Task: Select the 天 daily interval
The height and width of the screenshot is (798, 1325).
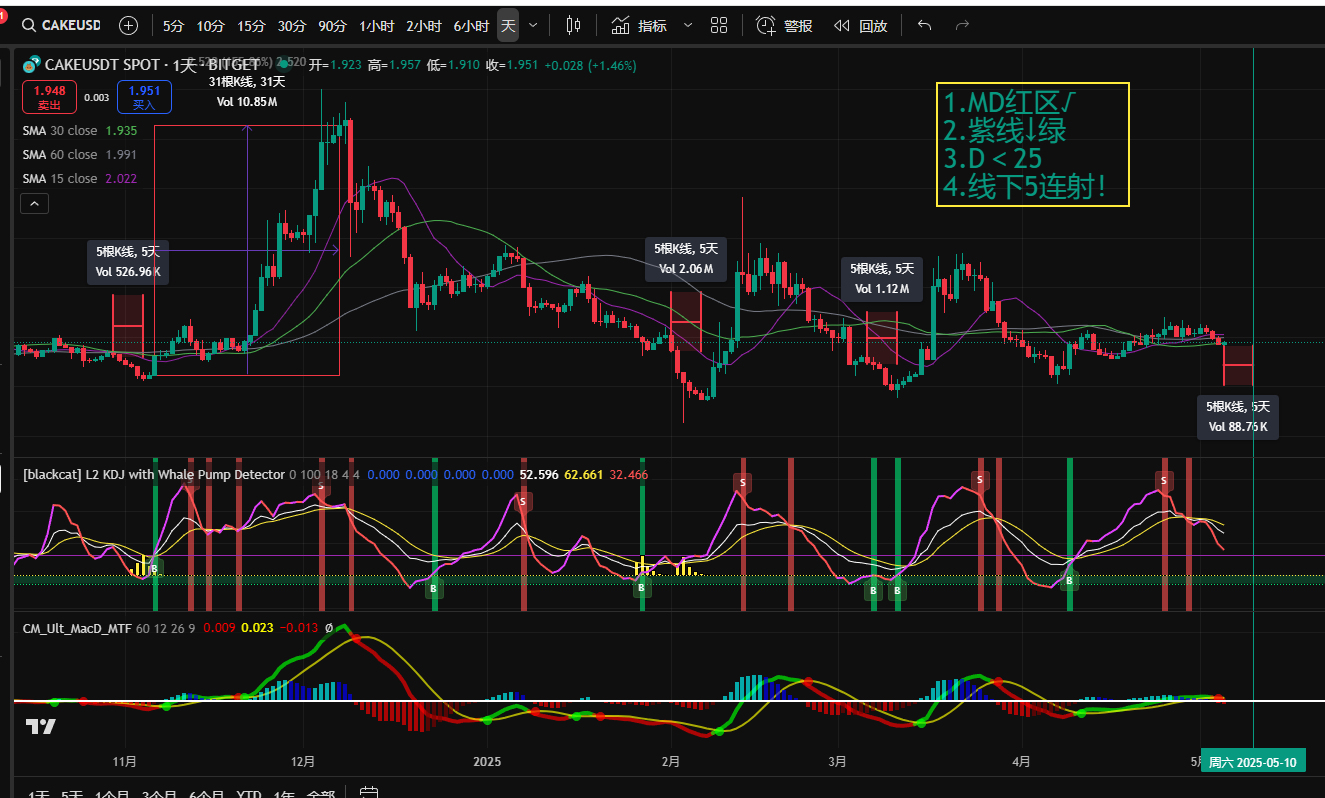Action: (x=508, y=25)
